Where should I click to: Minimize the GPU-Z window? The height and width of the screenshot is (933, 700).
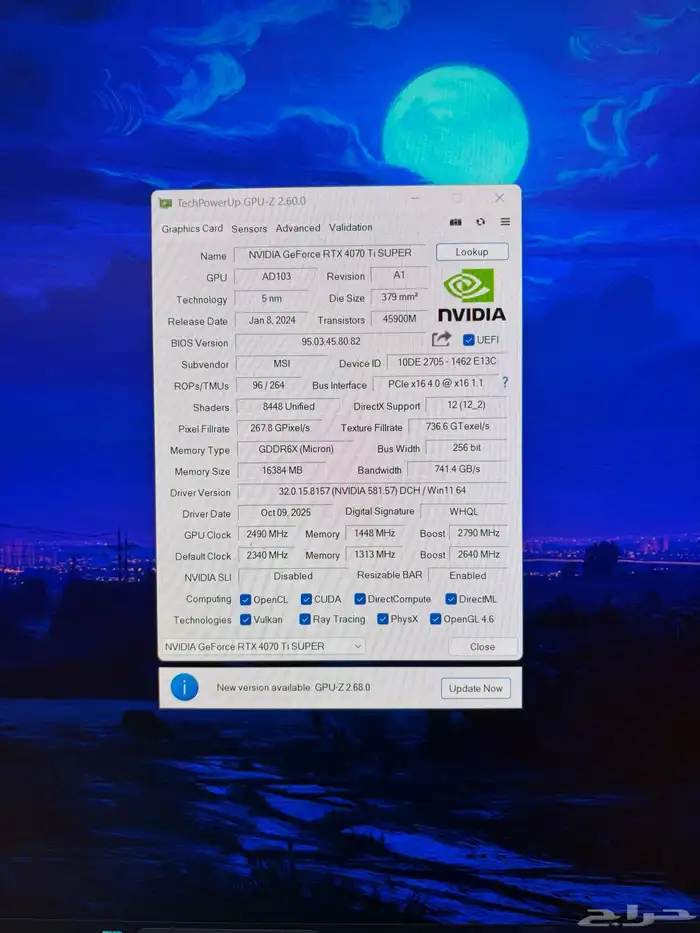415,198
